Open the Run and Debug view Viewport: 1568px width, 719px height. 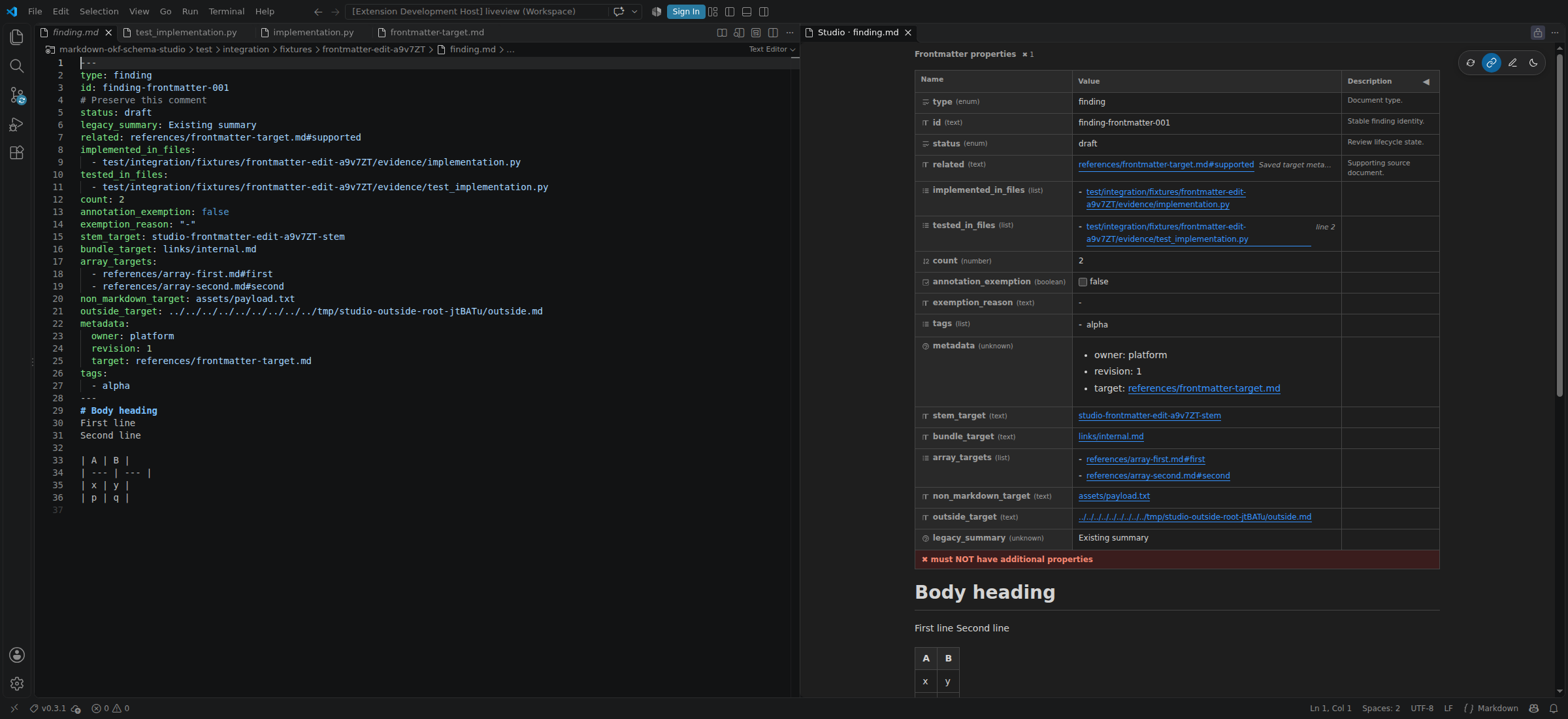(x=17, y=124)
